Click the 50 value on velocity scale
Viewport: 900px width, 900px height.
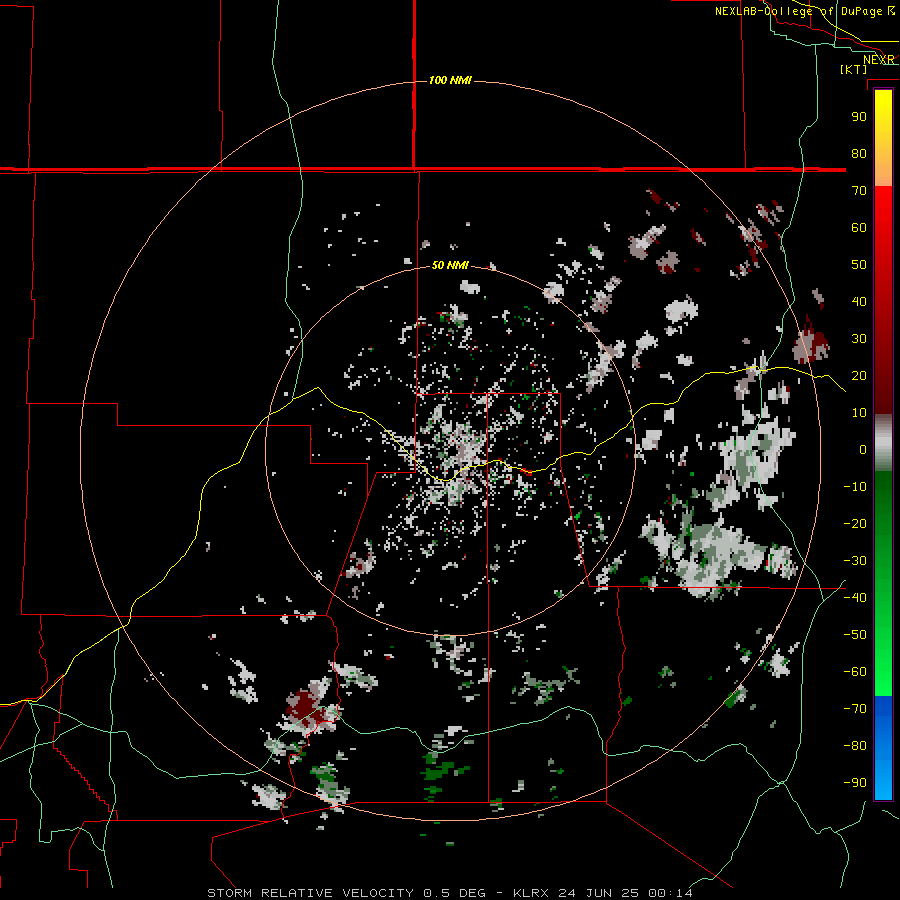859,265
